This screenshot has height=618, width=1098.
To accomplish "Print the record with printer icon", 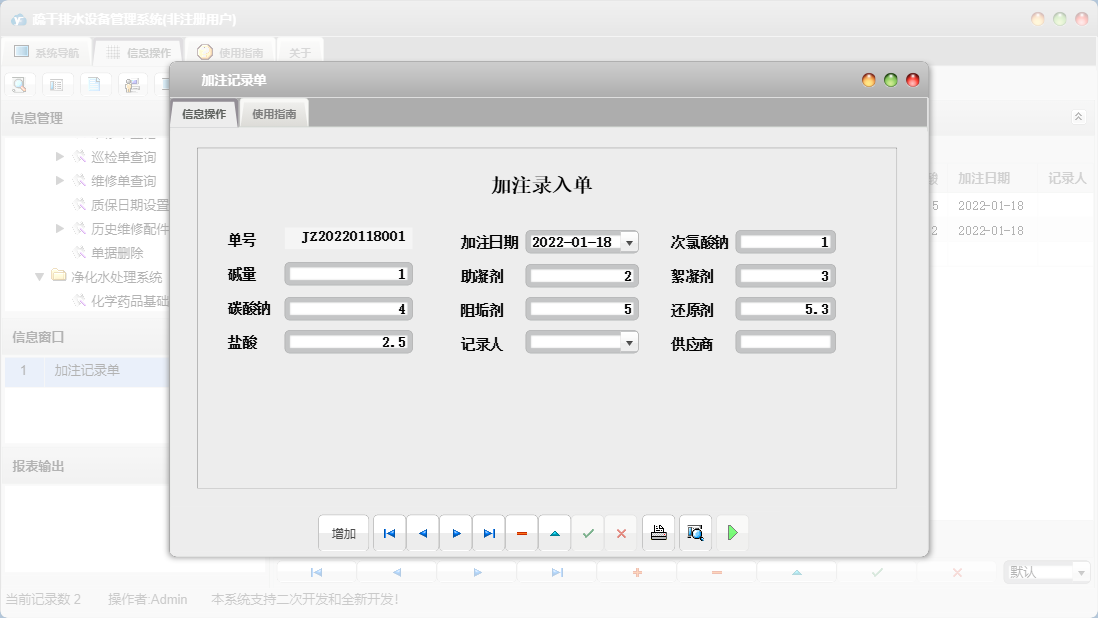I will click(x=658, y=534).
